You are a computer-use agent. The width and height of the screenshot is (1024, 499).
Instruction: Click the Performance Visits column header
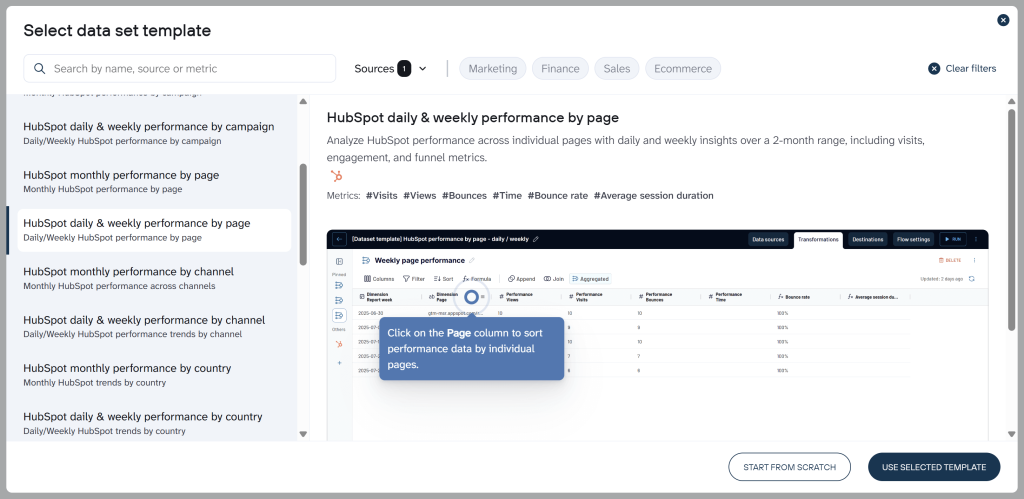click(596, 297)
